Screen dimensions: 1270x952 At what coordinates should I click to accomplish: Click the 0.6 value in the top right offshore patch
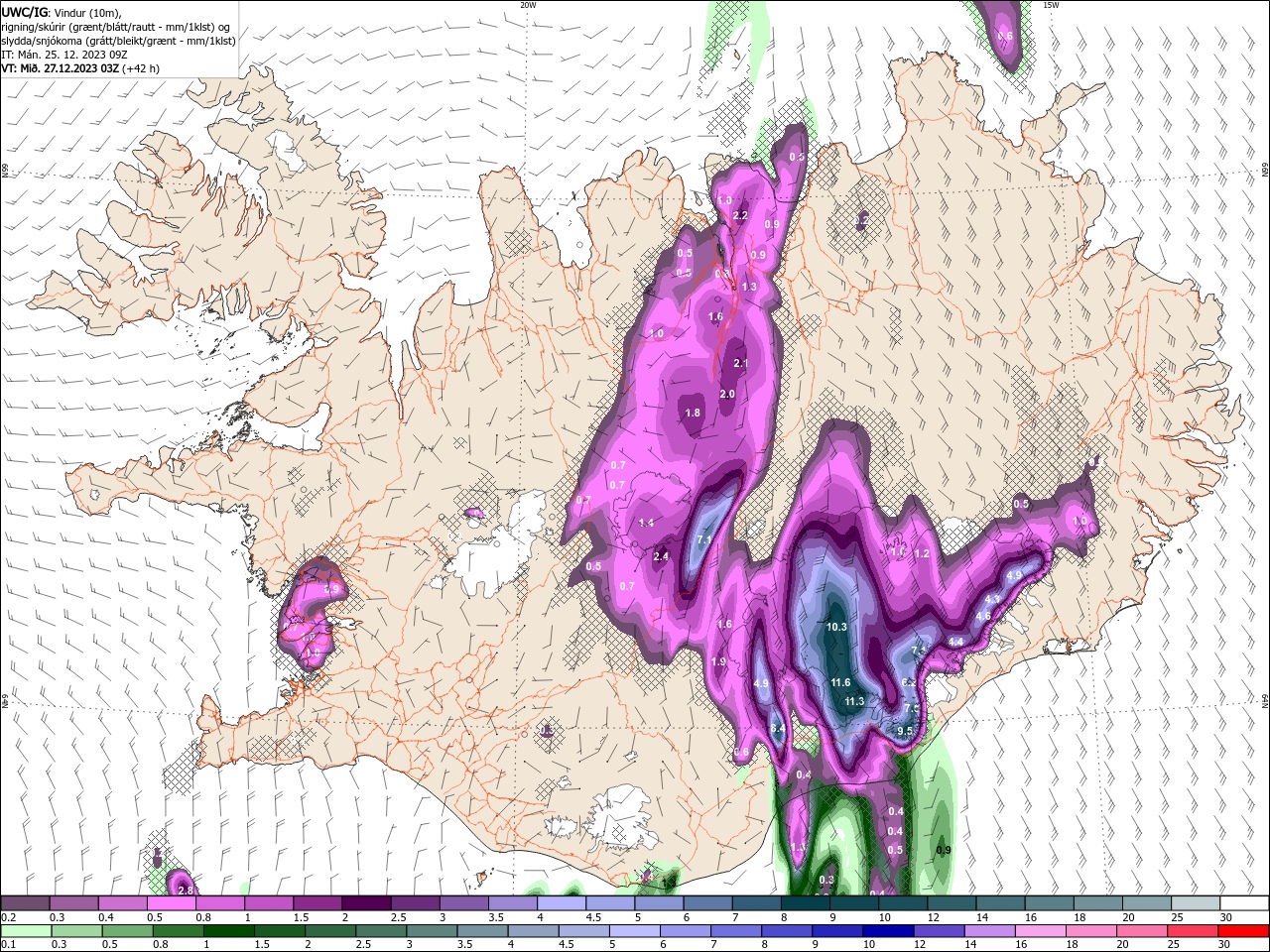(1005, 36)
